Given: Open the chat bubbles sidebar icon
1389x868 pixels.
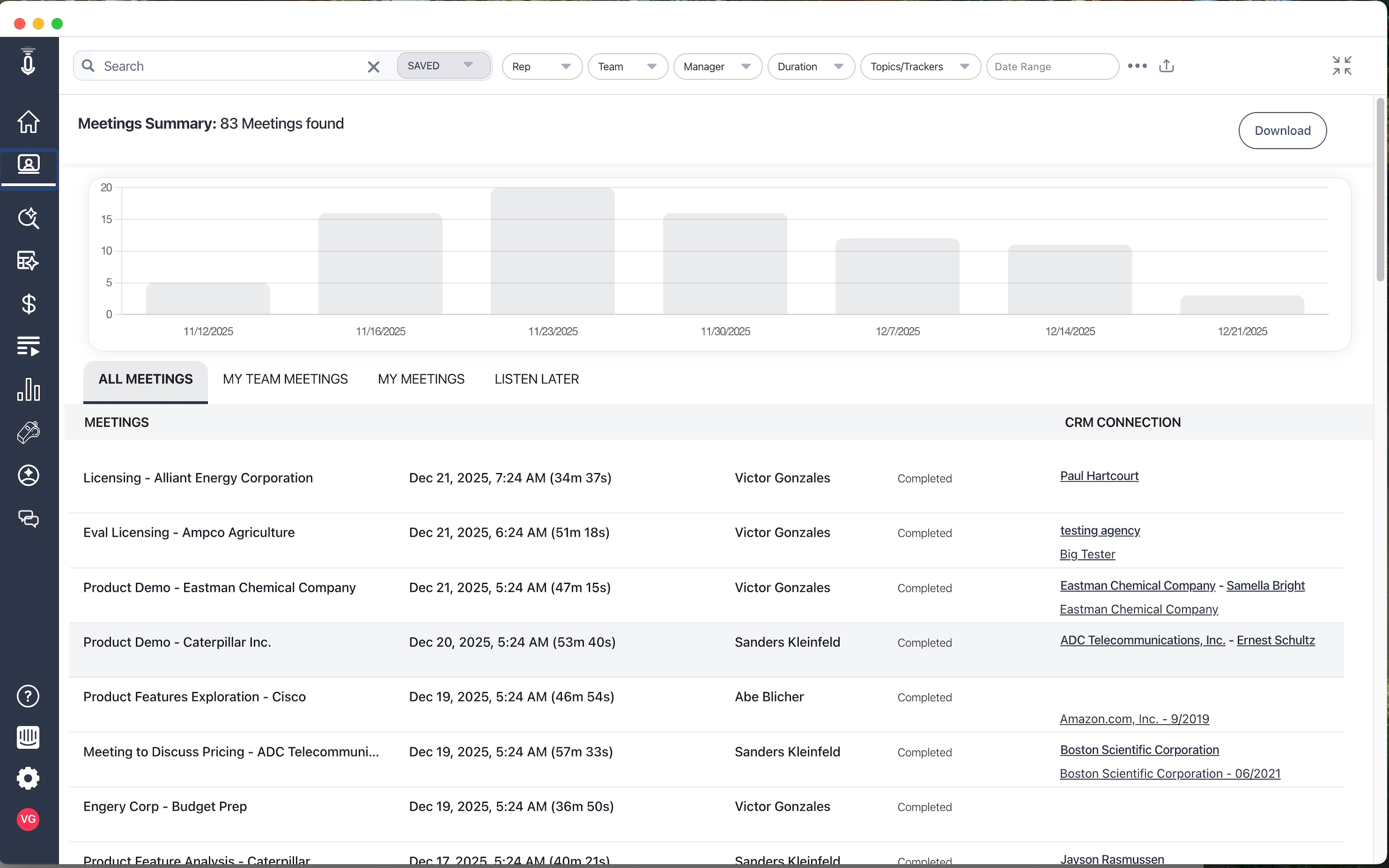Looking at the screenshot, I should pos(28,518).
